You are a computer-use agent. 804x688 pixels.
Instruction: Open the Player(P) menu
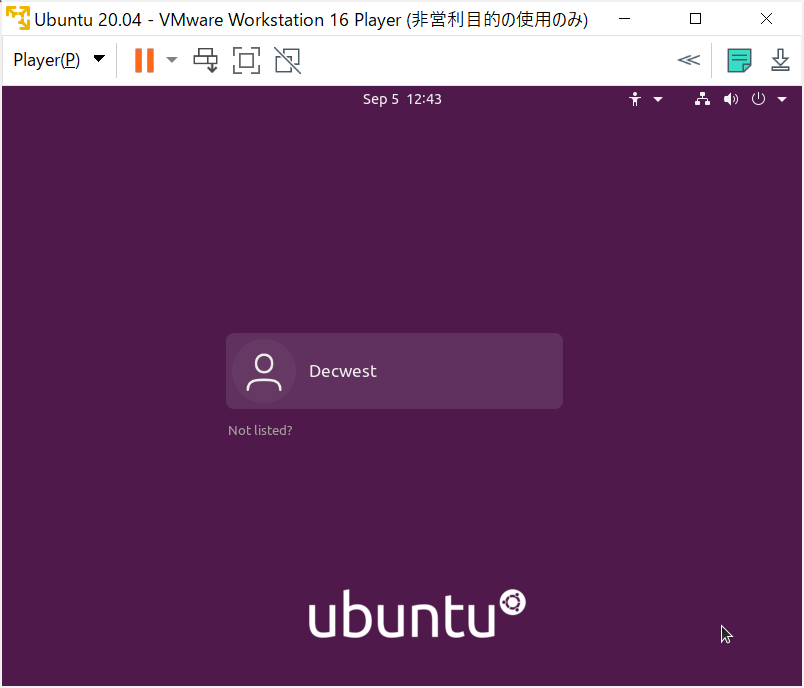[59, 60]
